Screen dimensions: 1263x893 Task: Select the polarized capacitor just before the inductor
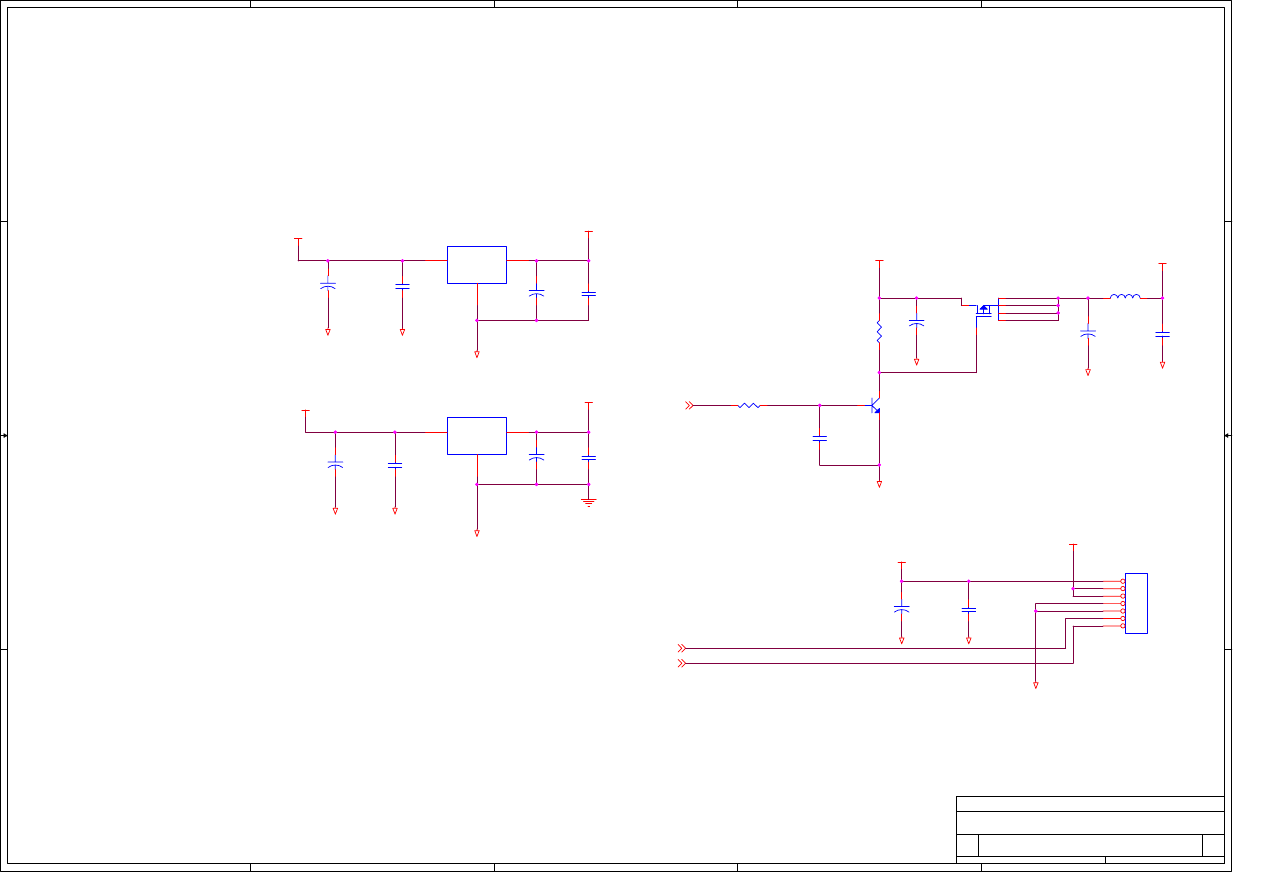(x=1088, y=333)
